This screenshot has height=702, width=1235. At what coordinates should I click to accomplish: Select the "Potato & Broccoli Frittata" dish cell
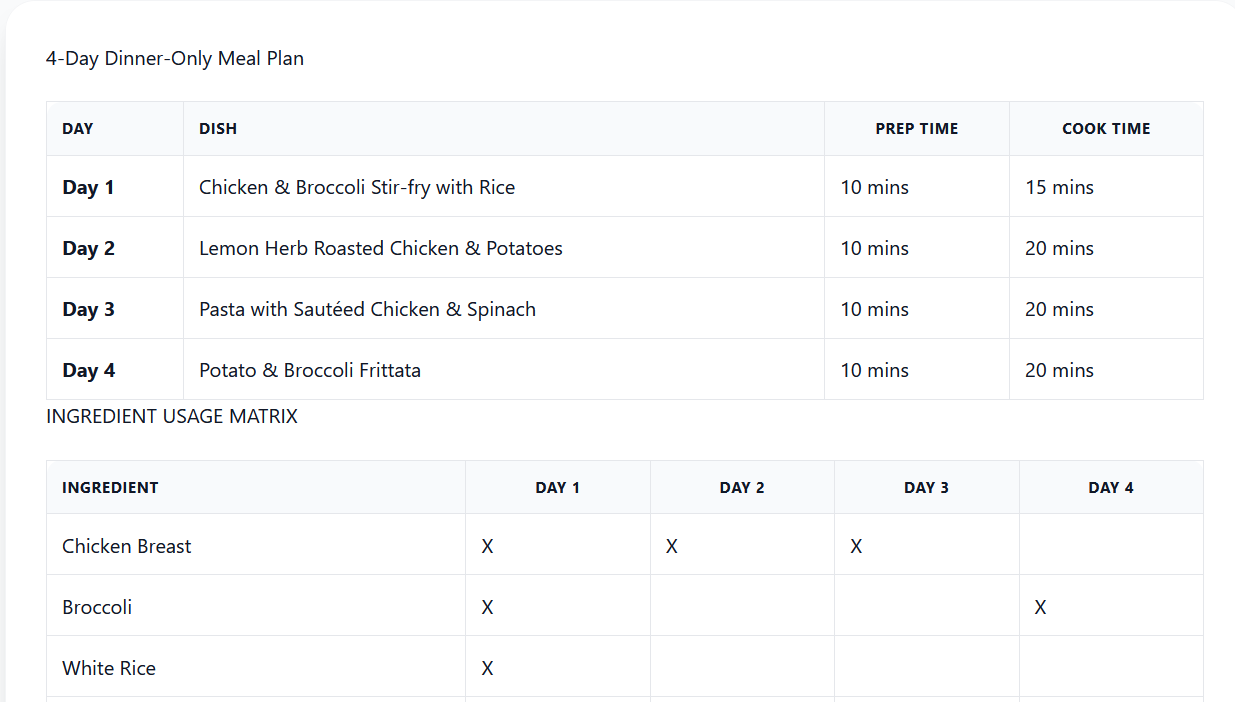[310, 370]
